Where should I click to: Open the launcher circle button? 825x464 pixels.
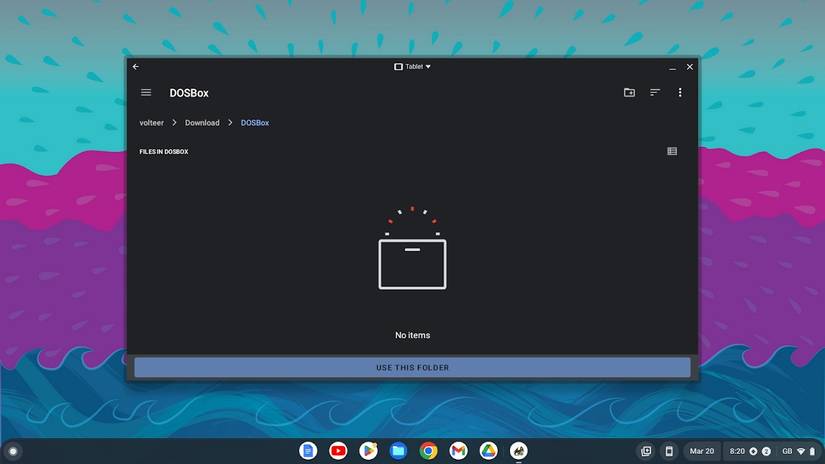point(13,451)
